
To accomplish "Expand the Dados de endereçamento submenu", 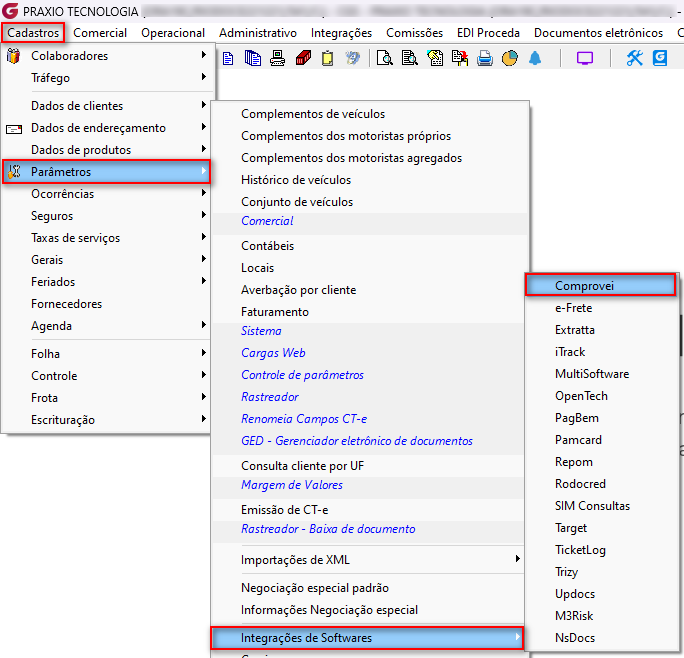I will click(107, 128).
